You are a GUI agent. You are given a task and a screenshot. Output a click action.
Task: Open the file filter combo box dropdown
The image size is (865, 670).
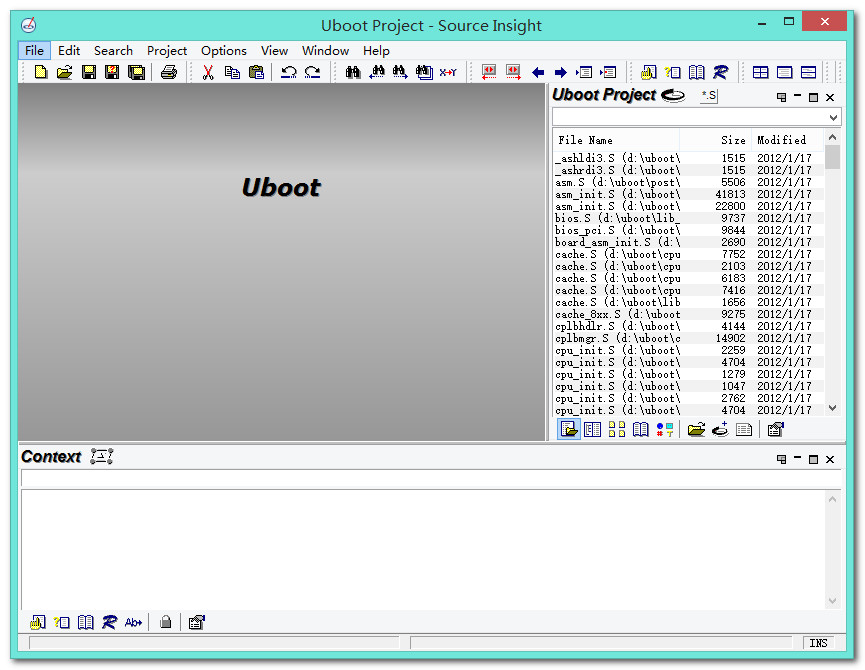click(832, 116)
